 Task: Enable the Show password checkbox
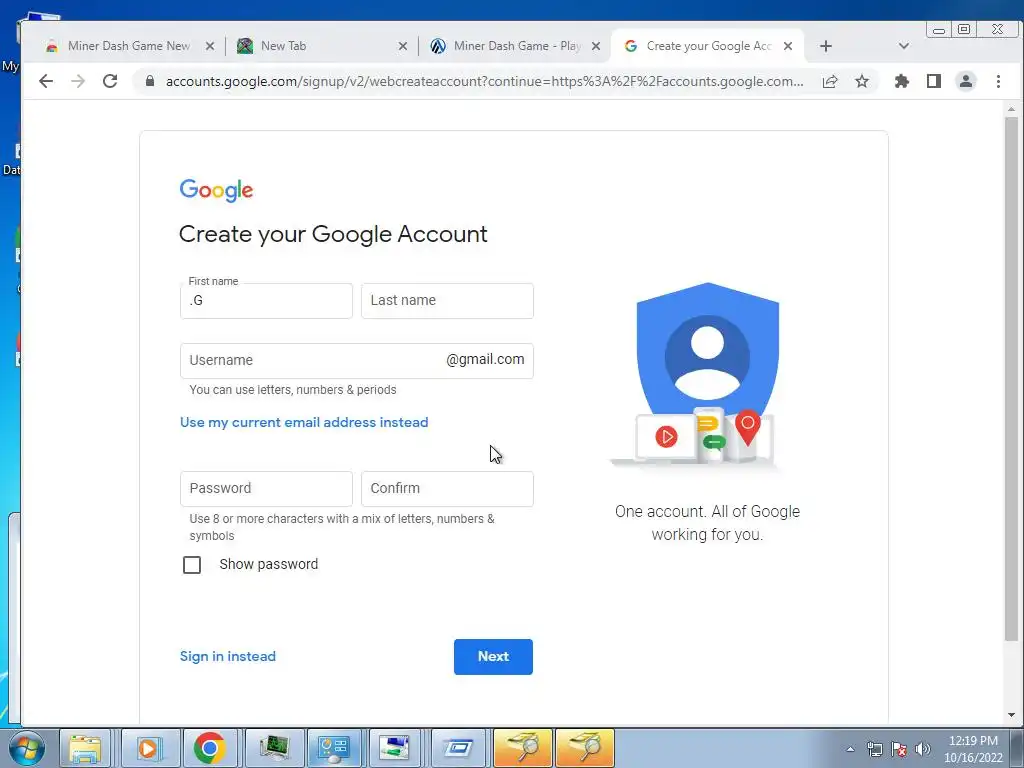pos(192,565)
